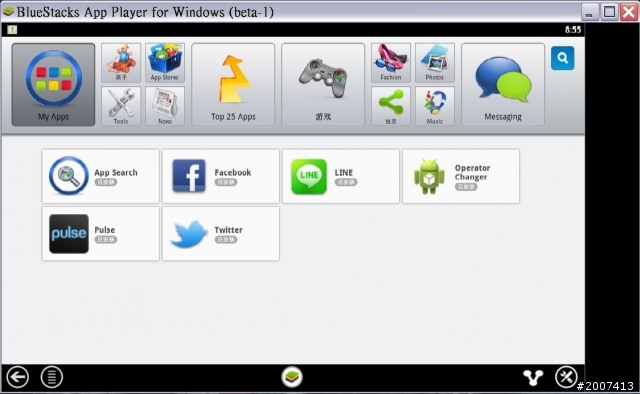Viewport: 640px width, 394px height.
Task: Open the kids category with toy icon
Action: point(121,63)
